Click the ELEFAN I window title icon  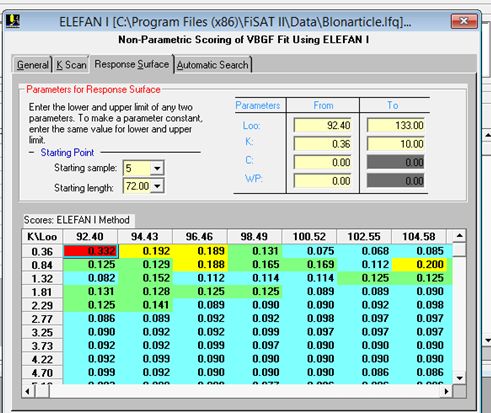(13, 21)
